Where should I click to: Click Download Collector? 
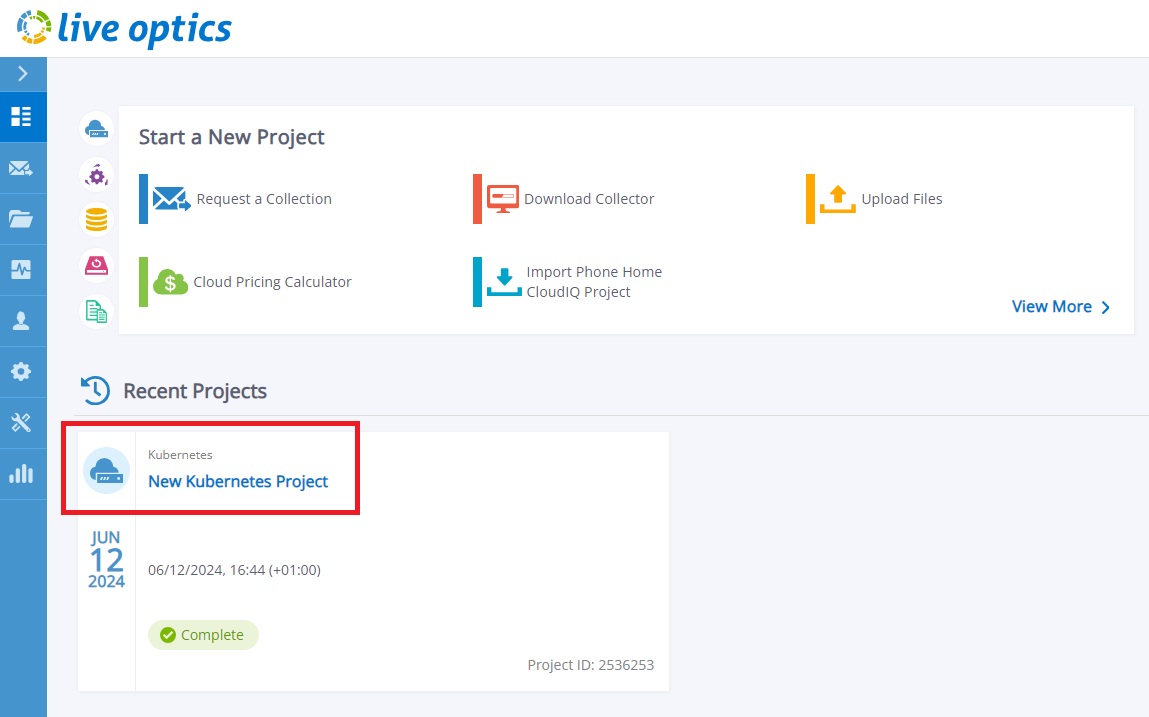[x=588, y=199]
